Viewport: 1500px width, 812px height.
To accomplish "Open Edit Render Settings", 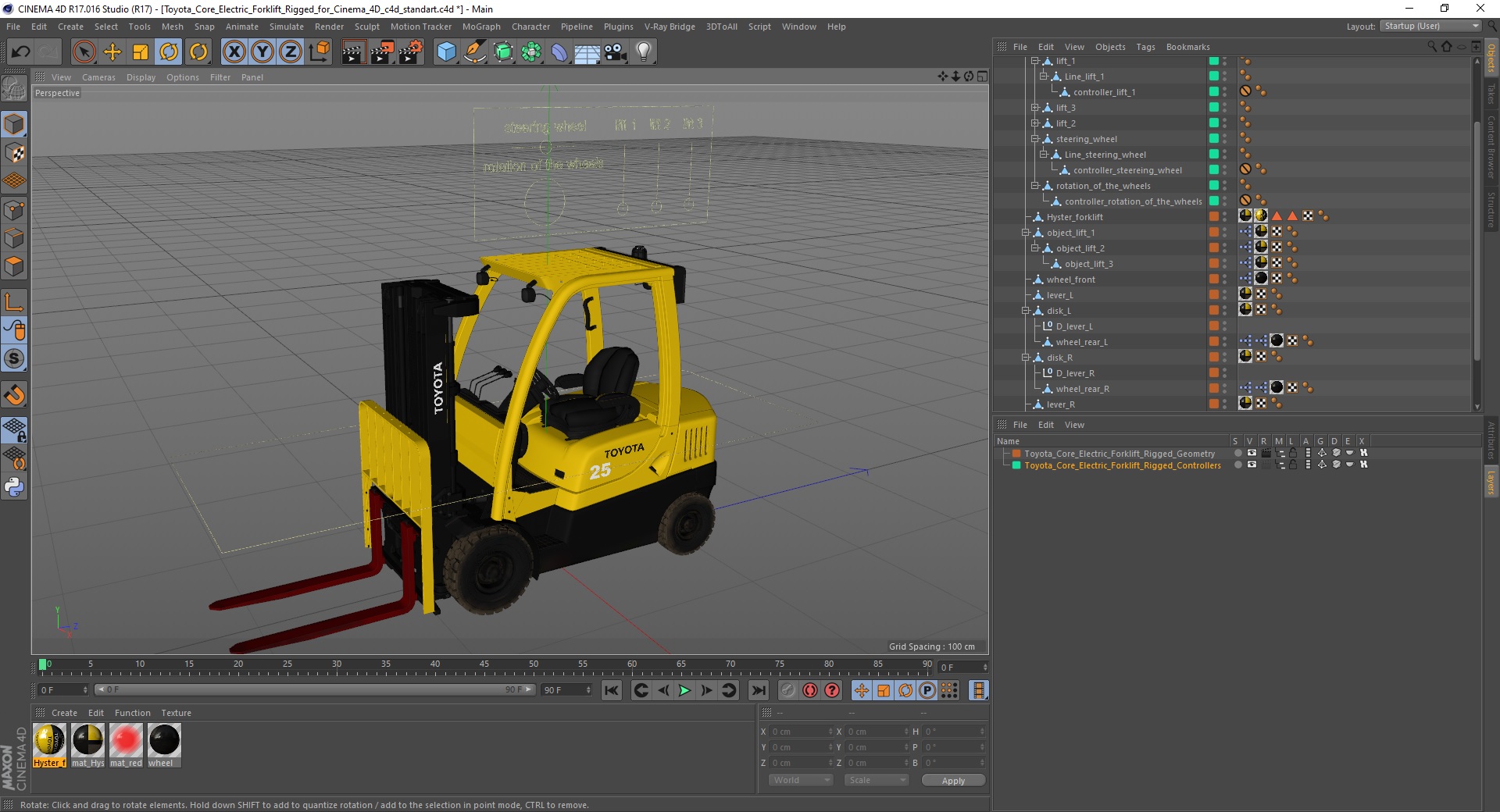I will tap(411, 52).
